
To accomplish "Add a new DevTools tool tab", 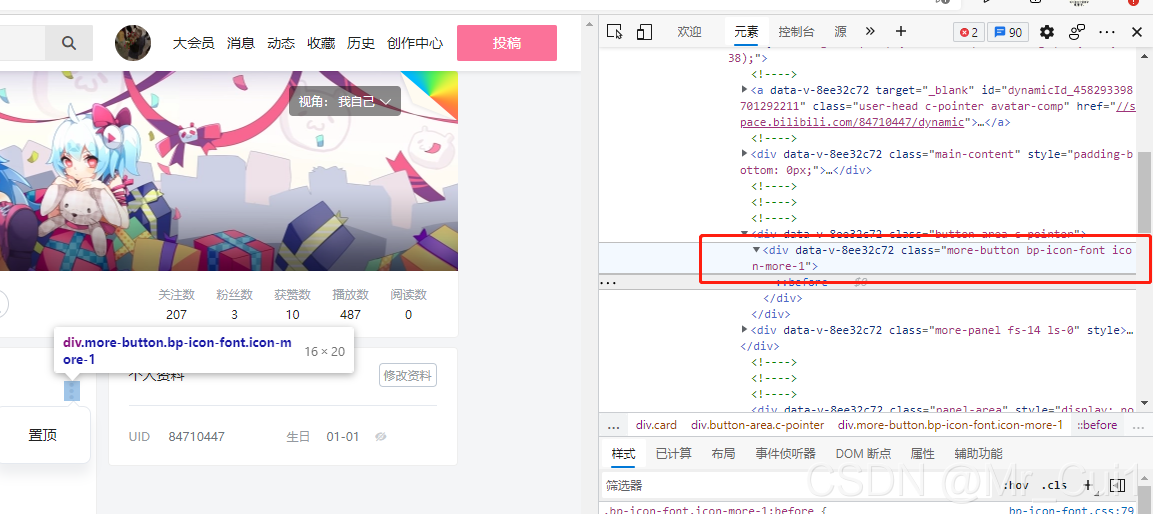I will 901,32.
